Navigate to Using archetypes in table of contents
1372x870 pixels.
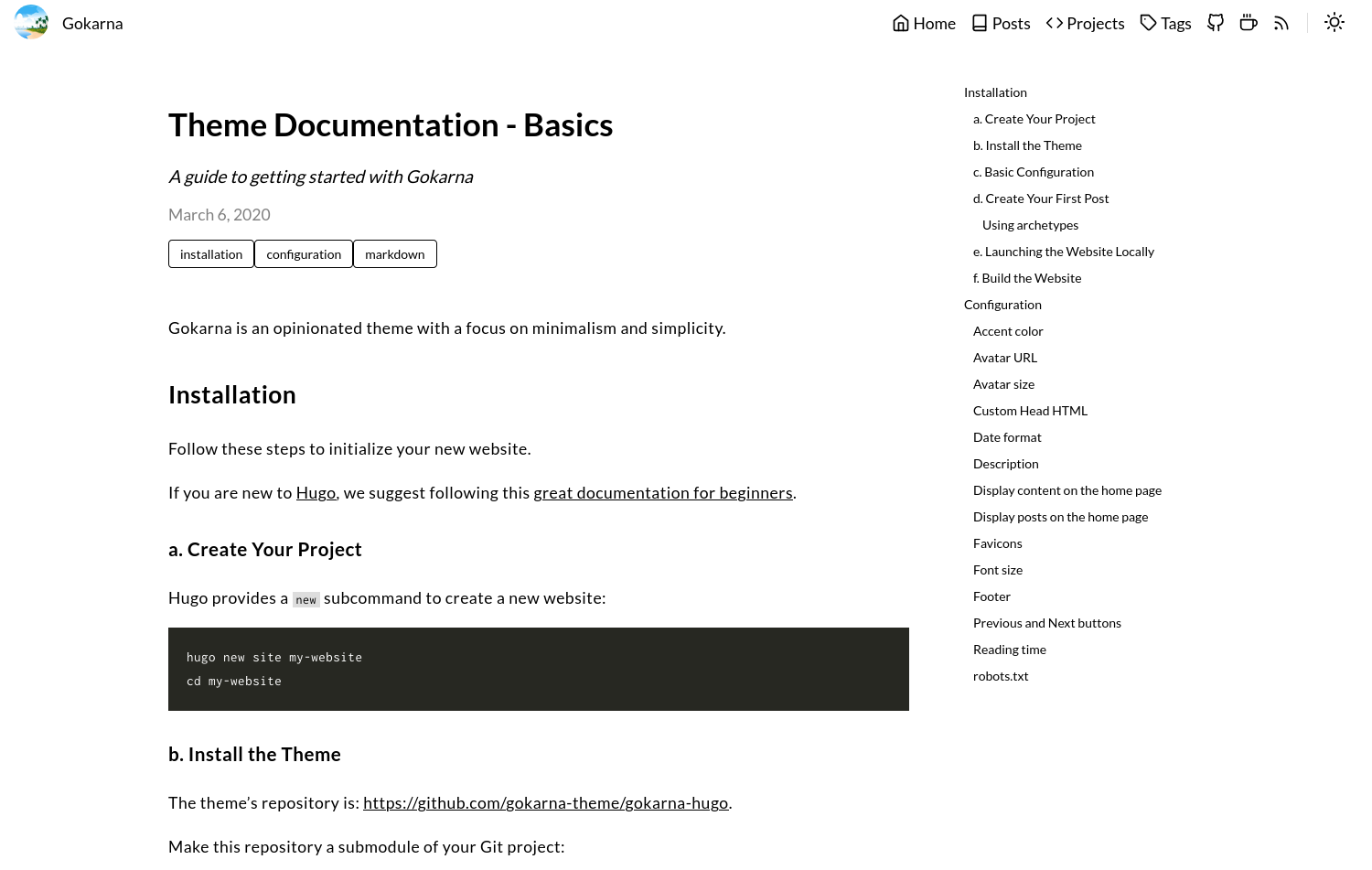1030,225
